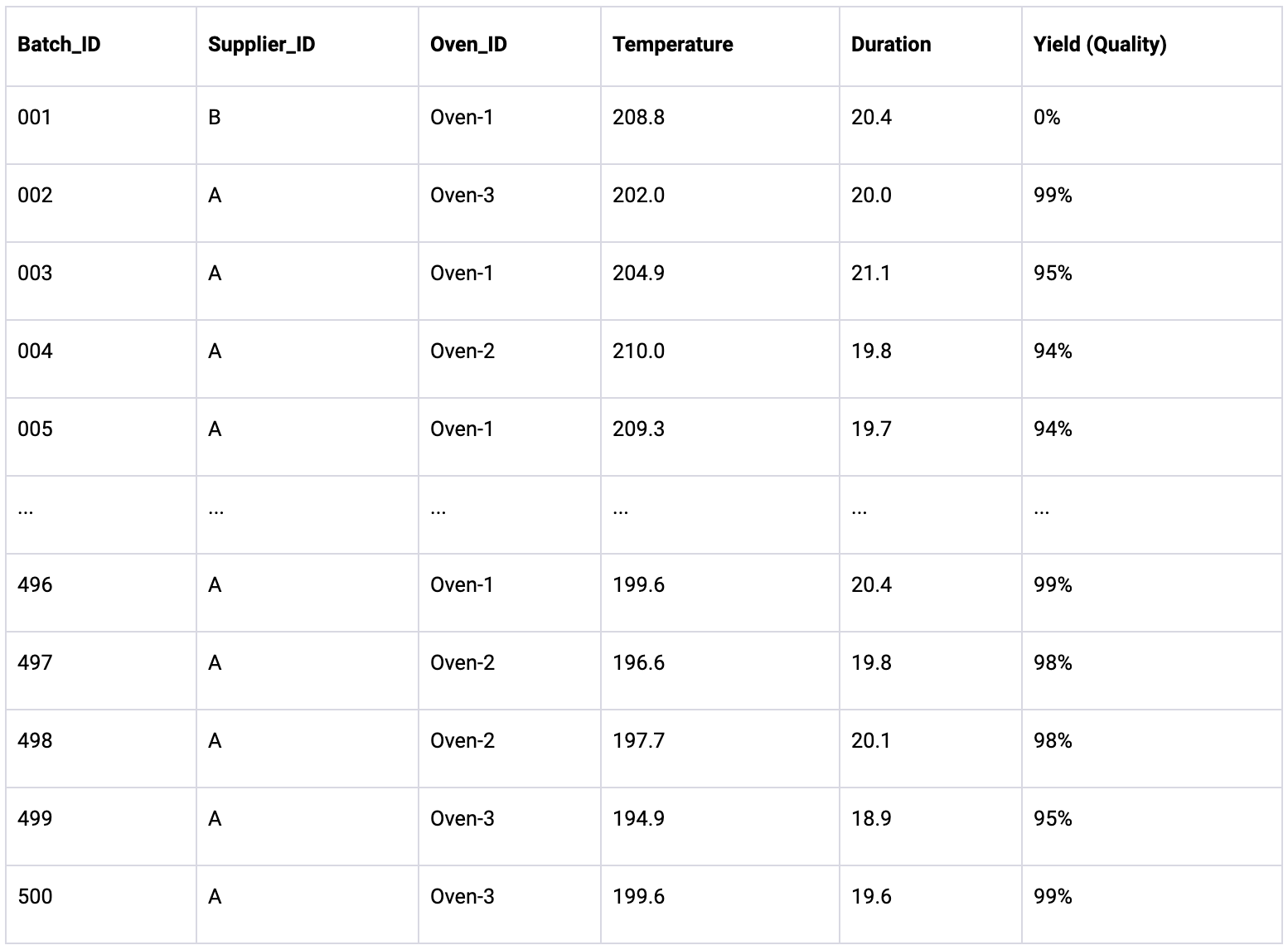The height and width of the screenshot is (950, 1288).
Task: Select the 0% yield cell
Action: coord(1047,118)
